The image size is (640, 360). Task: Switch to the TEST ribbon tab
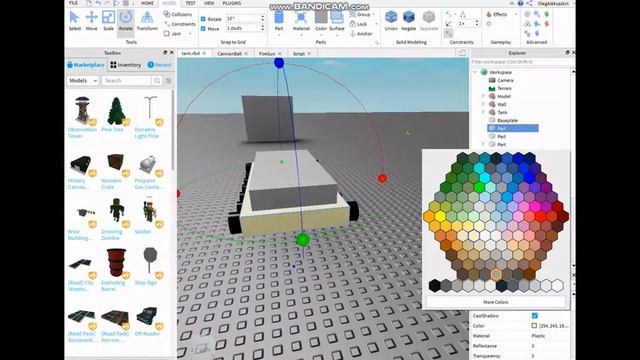(191, 3)
